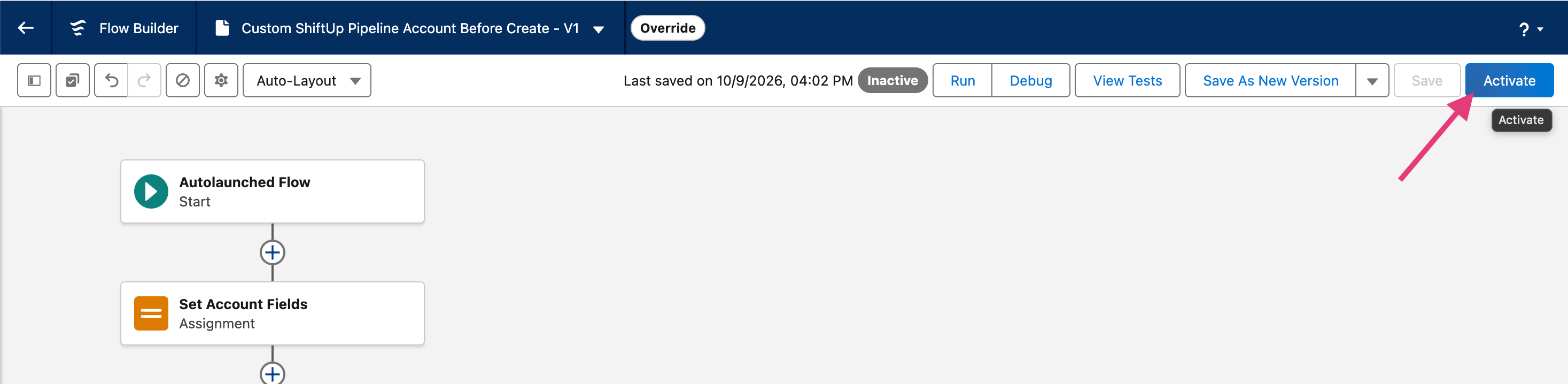Select the Set Account Fields assignment icon
This screenshot has height=384, width=1568.
pyautogui.click(x=151, y=313)
